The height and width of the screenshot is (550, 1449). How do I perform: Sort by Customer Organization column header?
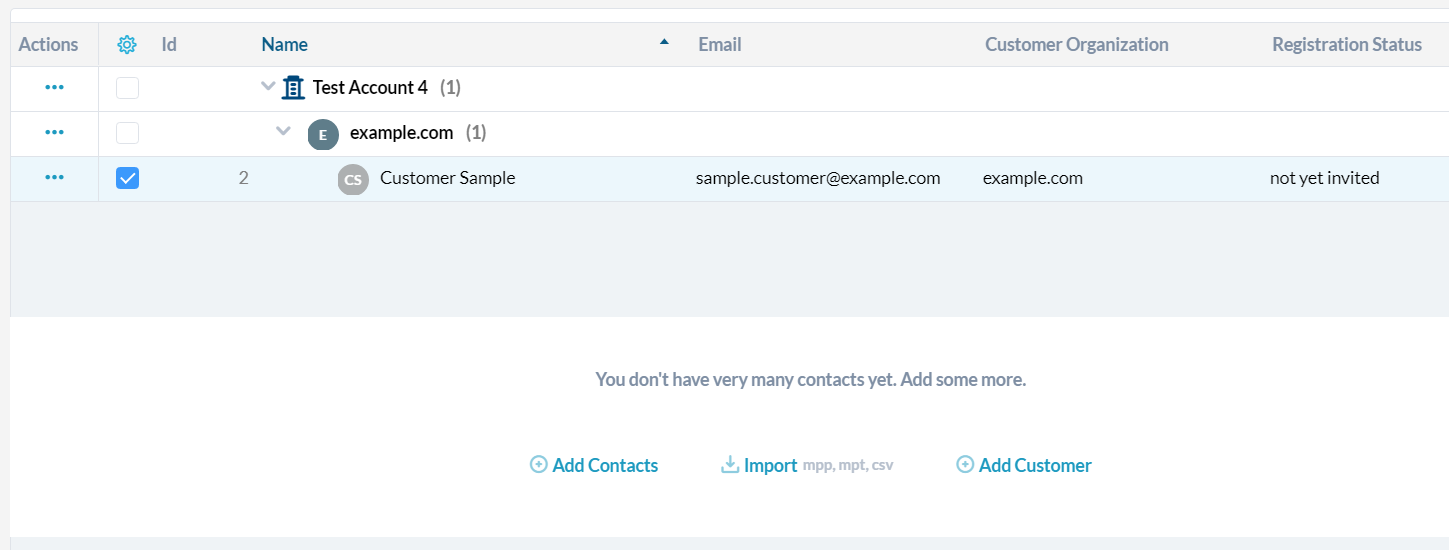tap(1076, 45)
